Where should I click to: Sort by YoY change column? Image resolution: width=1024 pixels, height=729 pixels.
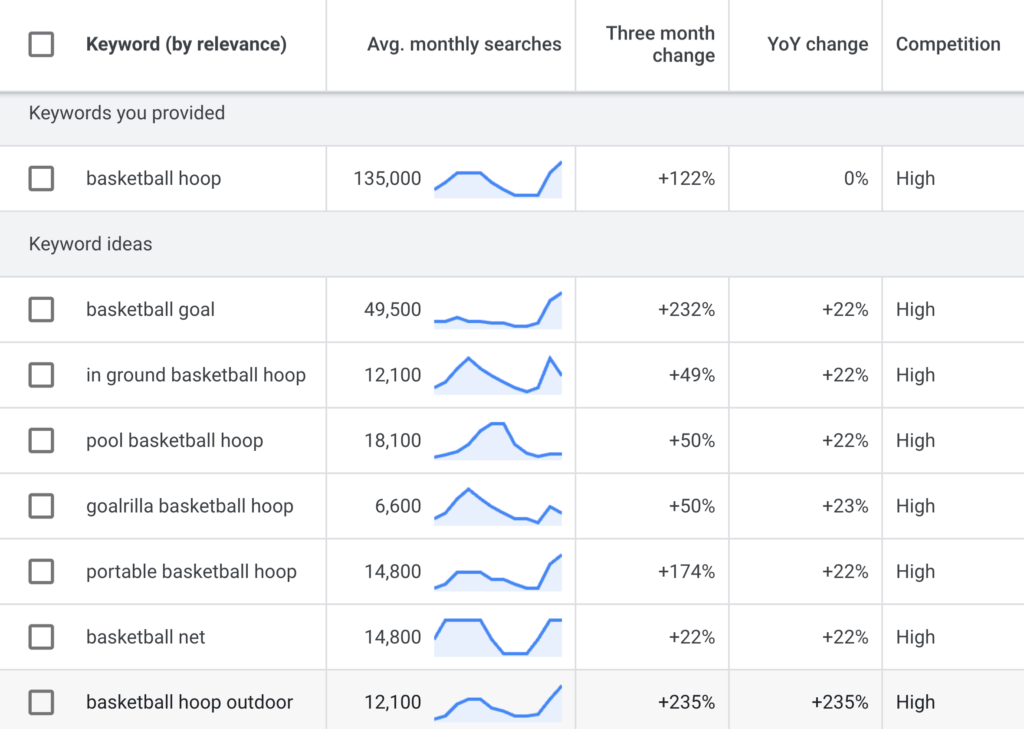[x=817, y=44]
